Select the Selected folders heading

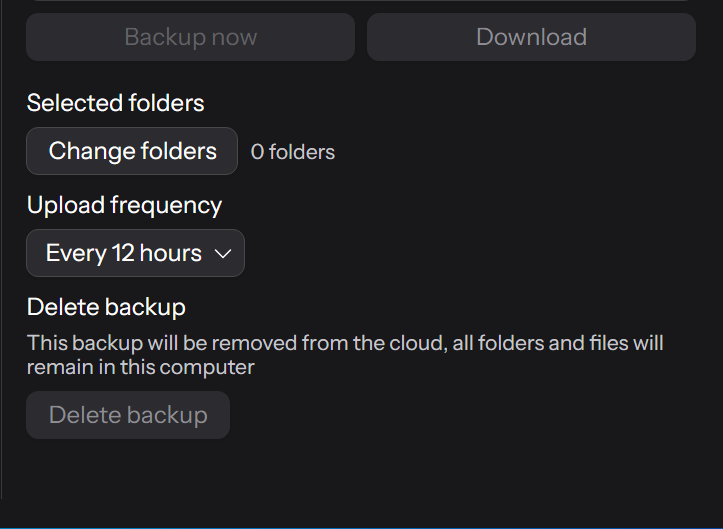tap(115, 103)
